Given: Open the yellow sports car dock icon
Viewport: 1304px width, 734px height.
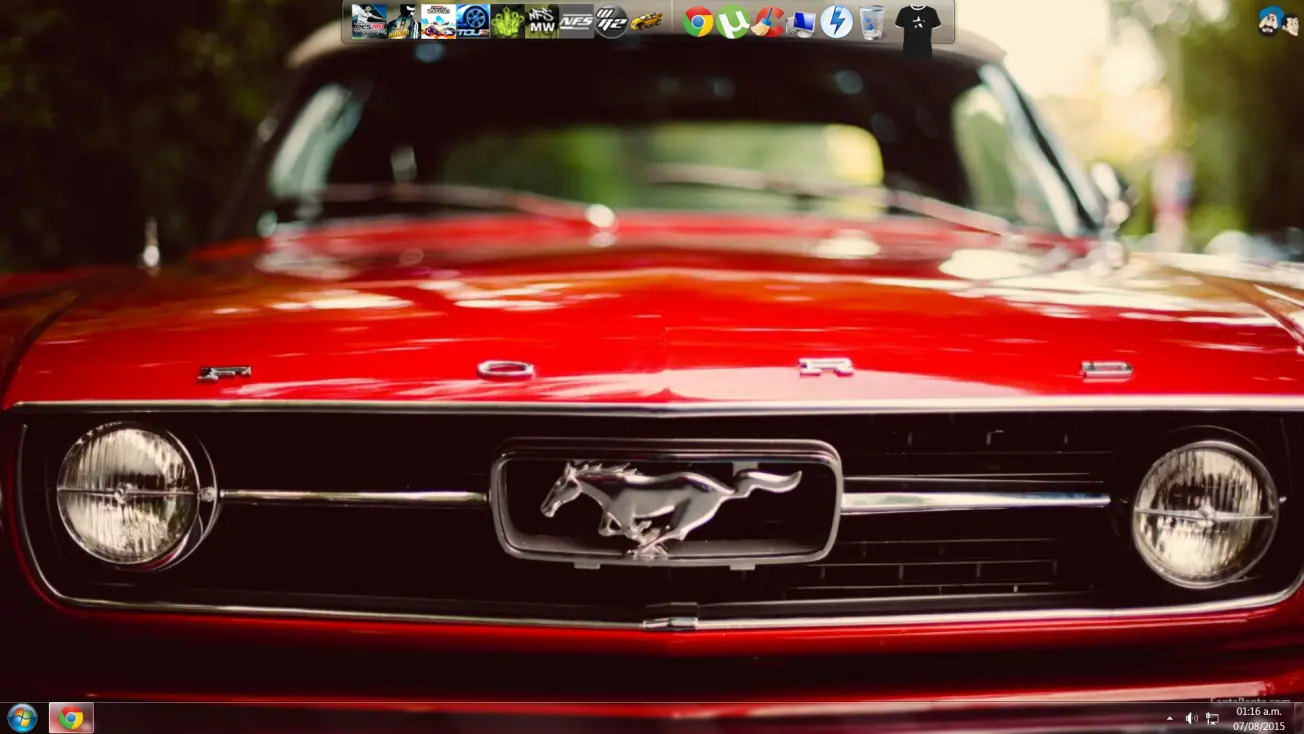Looking at the screenshot, I should coord(646,21).
